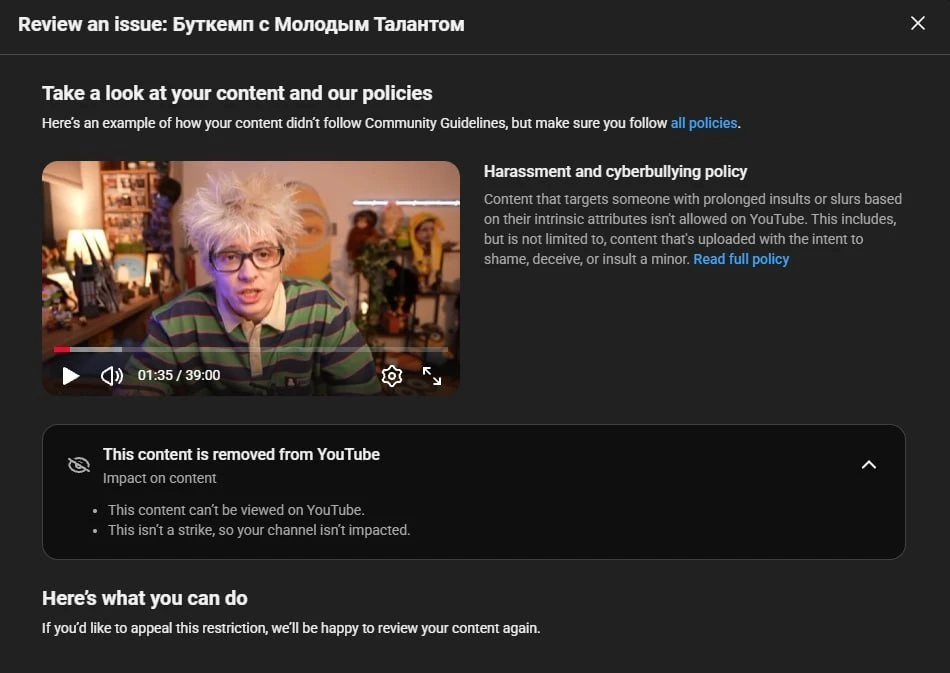950x673 pixels.
Task: Seek on the video progress bar
Action: pyautogui.click(x=251, y=350)
